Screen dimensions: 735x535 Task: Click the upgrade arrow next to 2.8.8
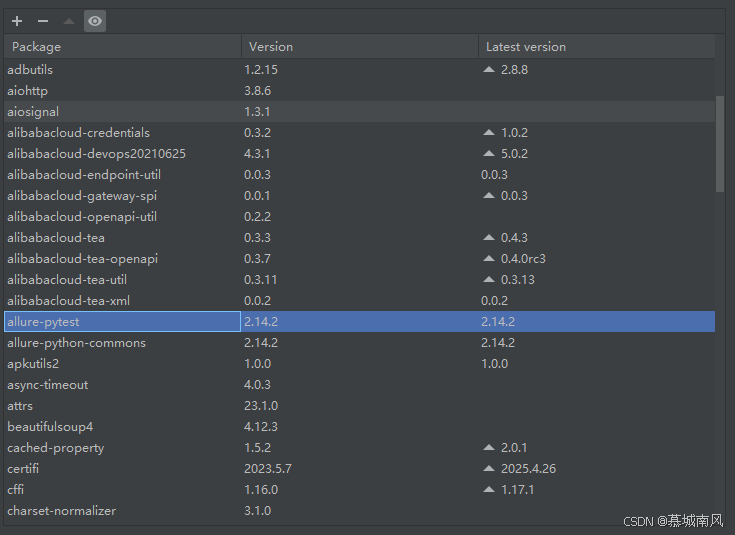pos(489,69)
